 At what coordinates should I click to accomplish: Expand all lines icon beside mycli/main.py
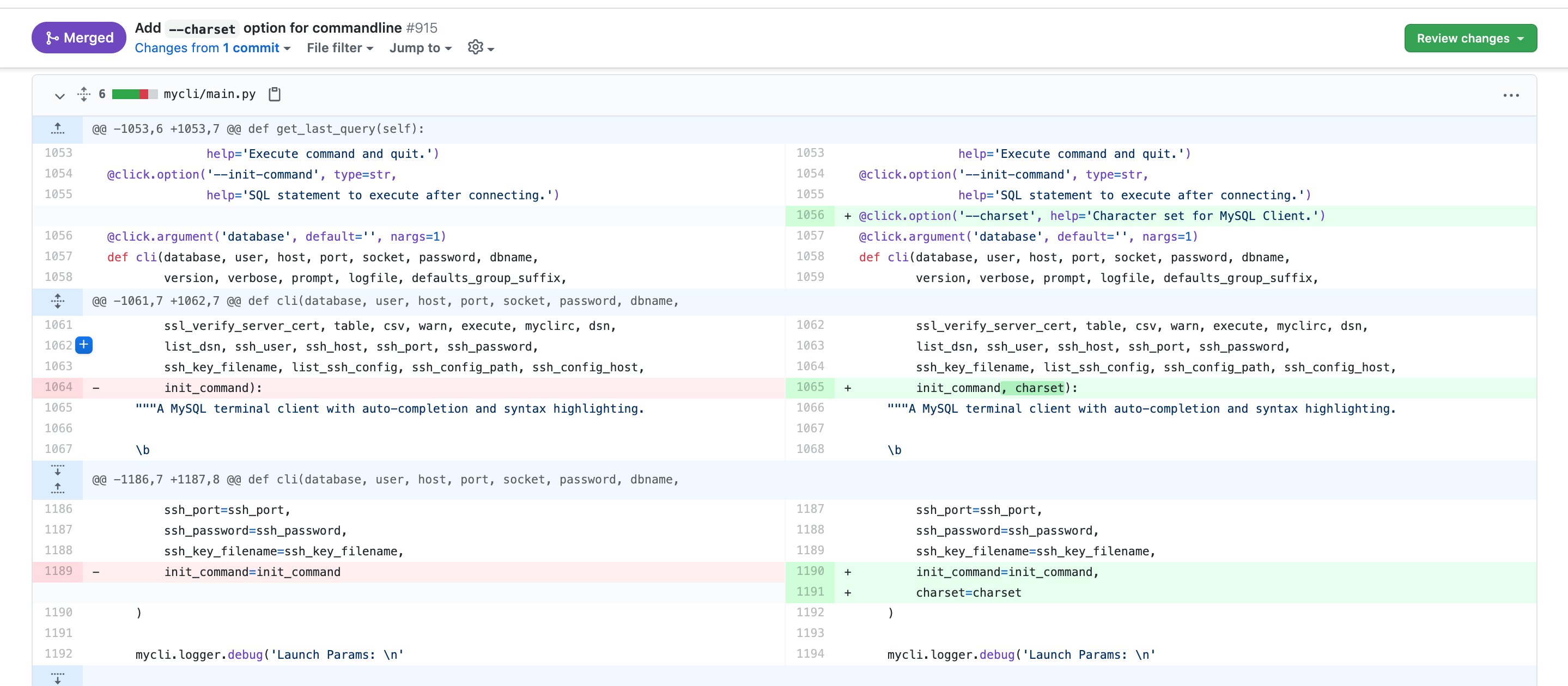pos(84,94)
